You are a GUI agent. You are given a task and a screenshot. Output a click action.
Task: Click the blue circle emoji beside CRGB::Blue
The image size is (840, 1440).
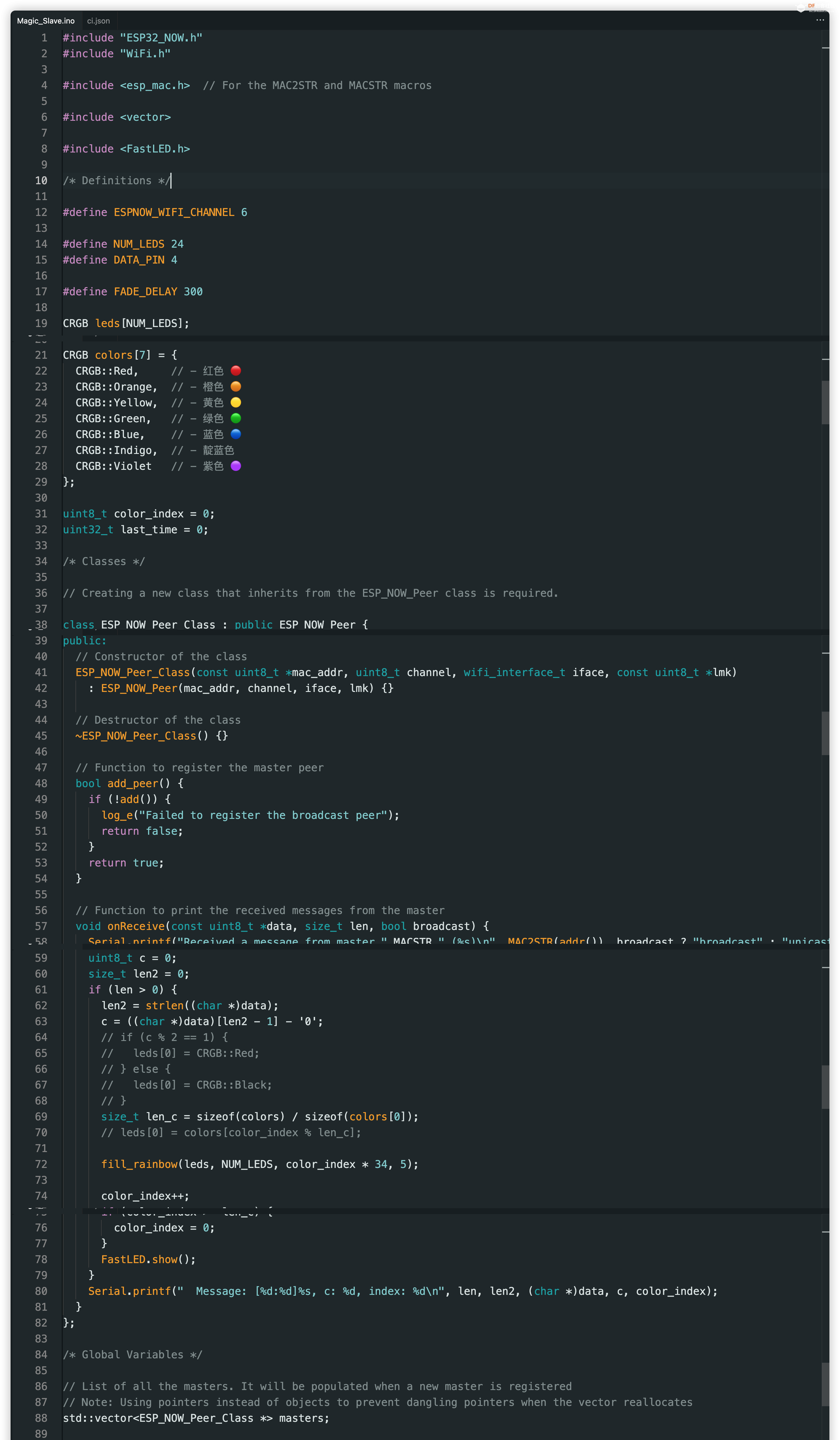point(236,434)
